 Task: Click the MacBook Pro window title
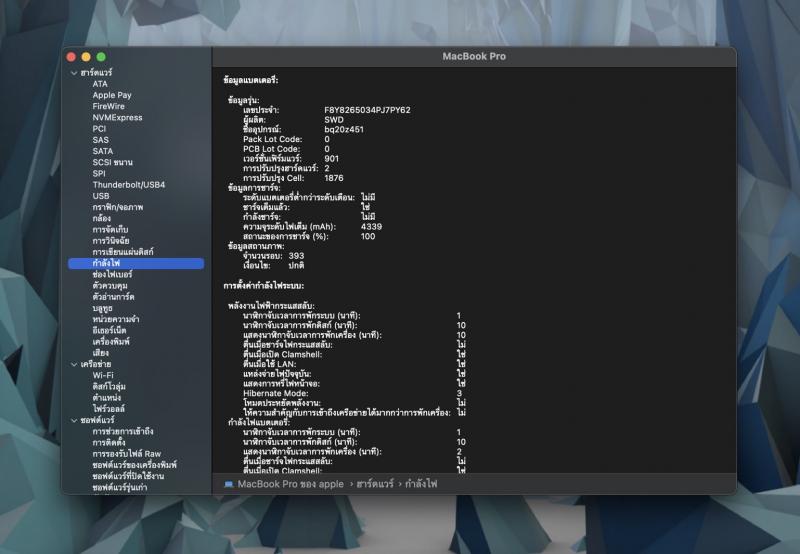474,56
